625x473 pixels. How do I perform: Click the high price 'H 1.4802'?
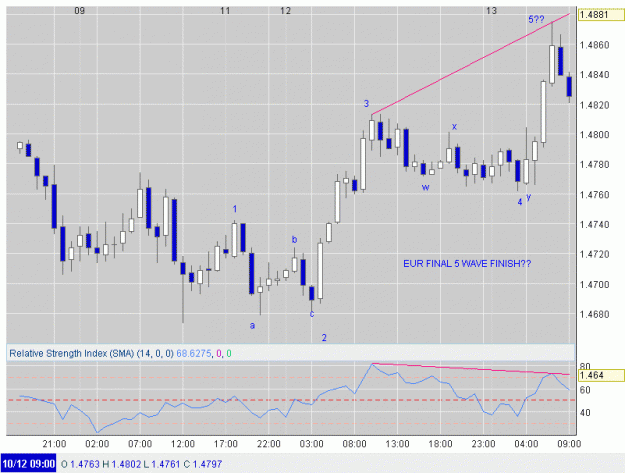click(122, 464)
